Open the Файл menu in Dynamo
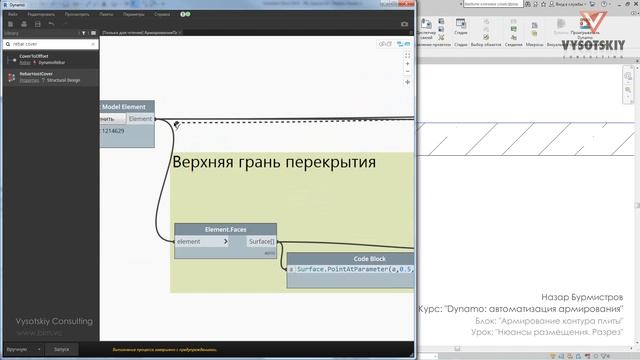The image size is (640, 360). (13, 14)
